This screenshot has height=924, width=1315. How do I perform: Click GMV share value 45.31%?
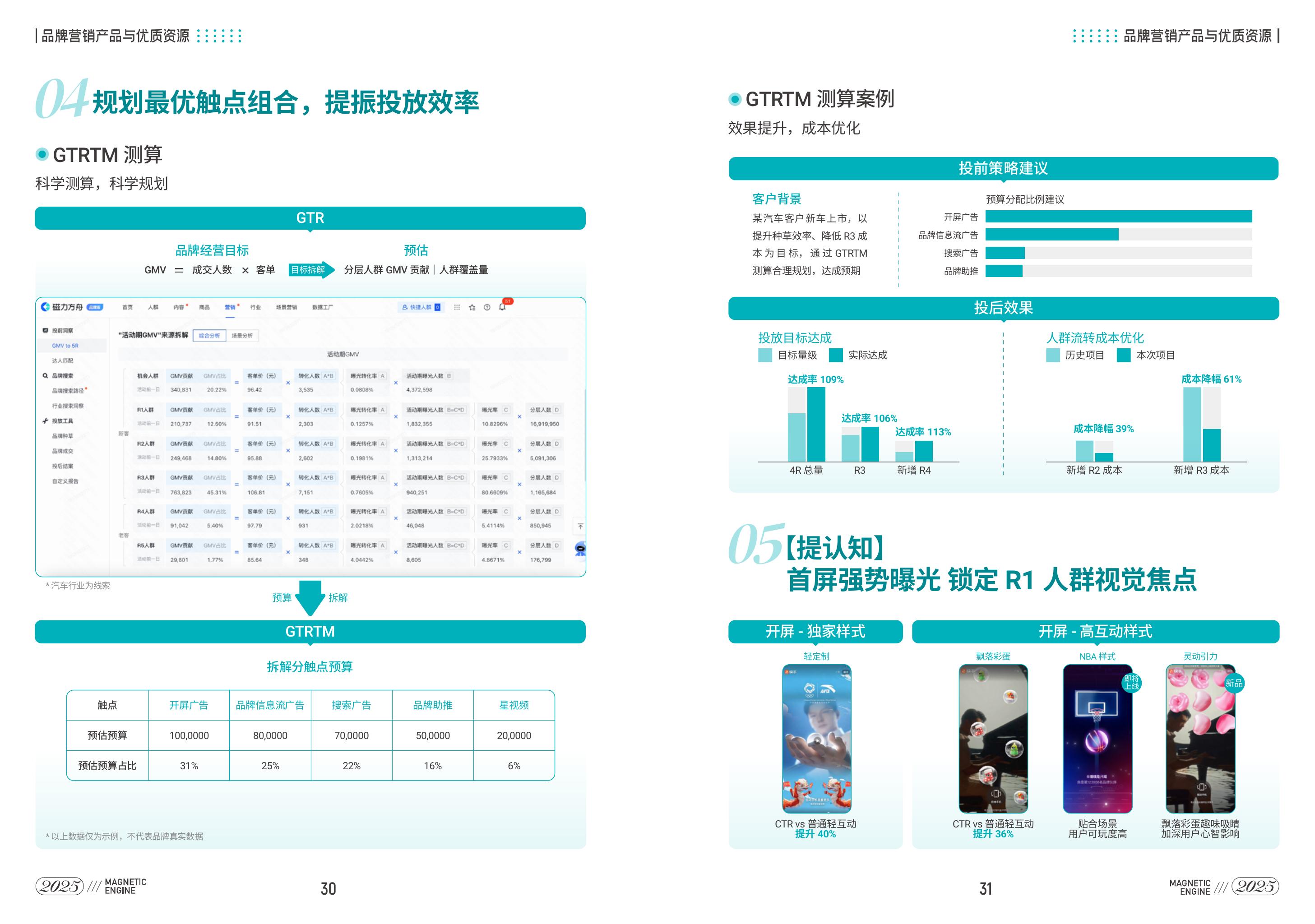click(217, 492)
